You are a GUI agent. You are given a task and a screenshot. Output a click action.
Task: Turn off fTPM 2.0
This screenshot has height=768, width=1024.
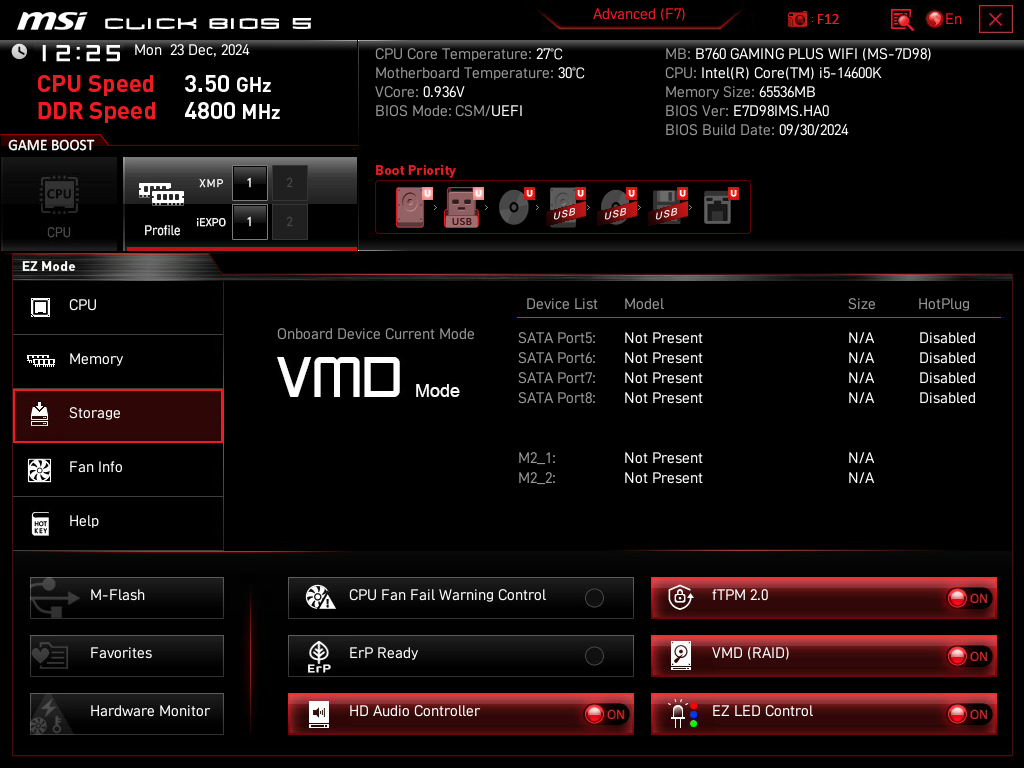[x=970, y=598]
